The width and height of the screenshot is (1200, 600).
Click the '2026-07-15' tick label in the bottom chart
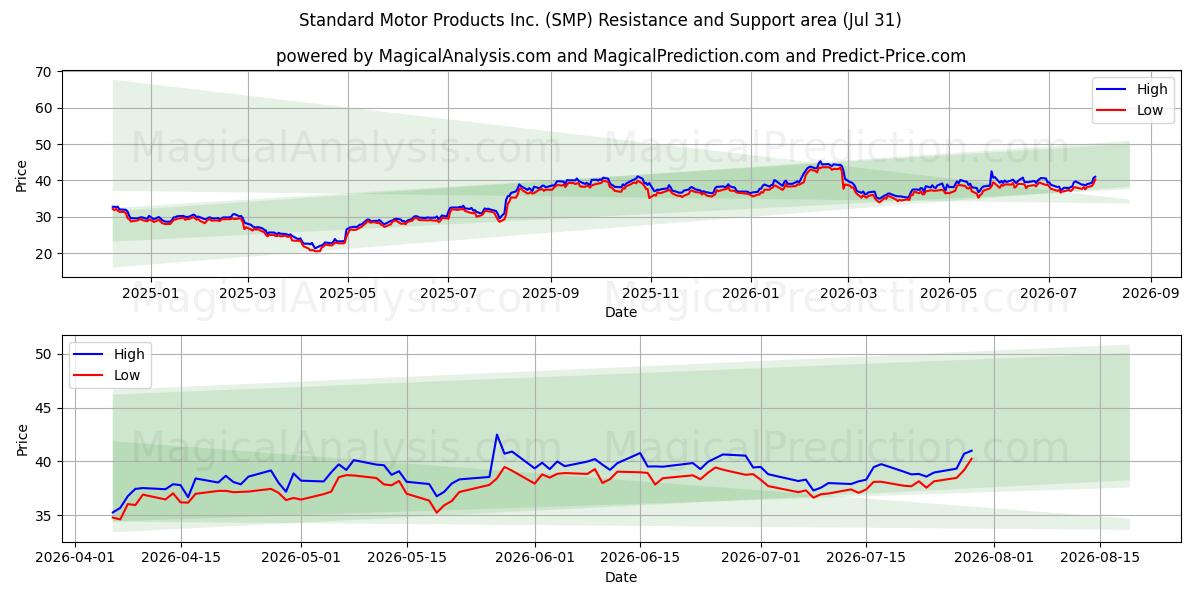(866, 559)
